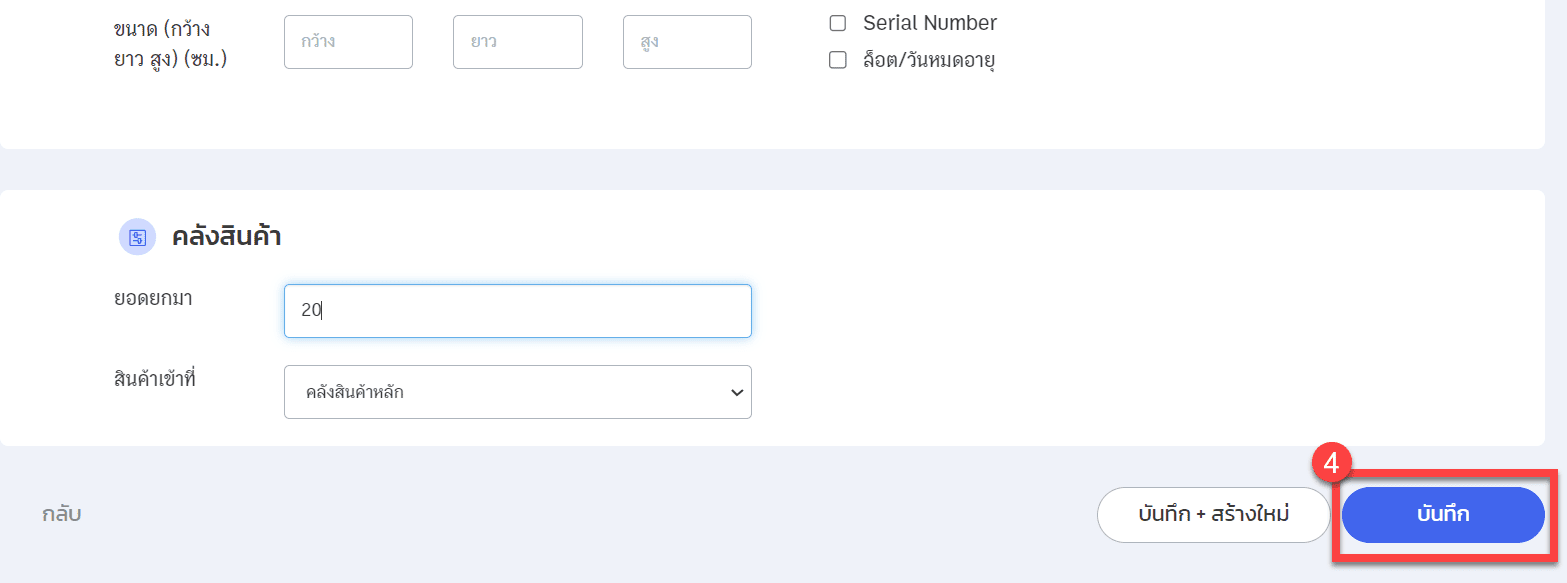Focus the สูง height input field
The image size is (1567, 583).
pyautogui.click(x=687, y=42)
